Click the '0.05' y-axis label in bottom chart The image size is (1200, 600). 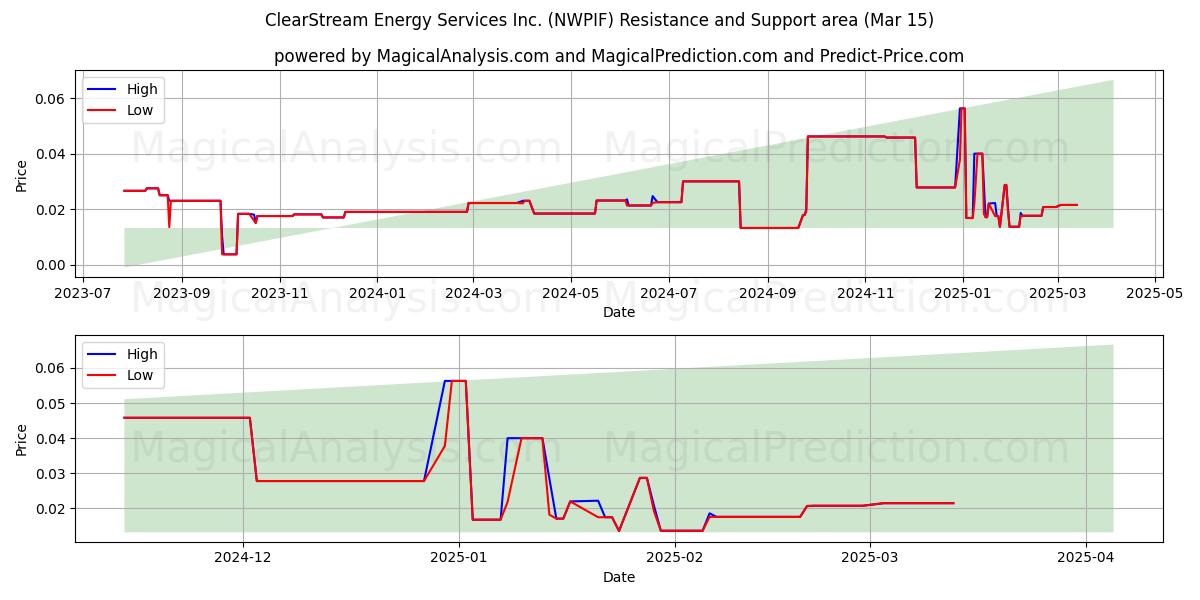(52, 404)
